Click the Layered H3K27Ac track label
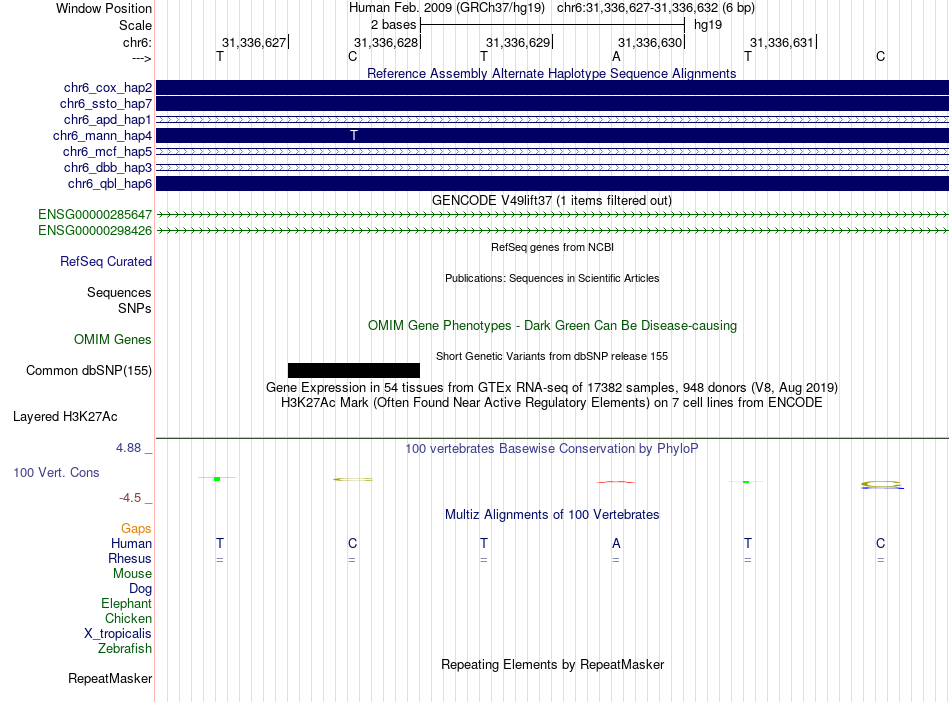 point(65,417)
